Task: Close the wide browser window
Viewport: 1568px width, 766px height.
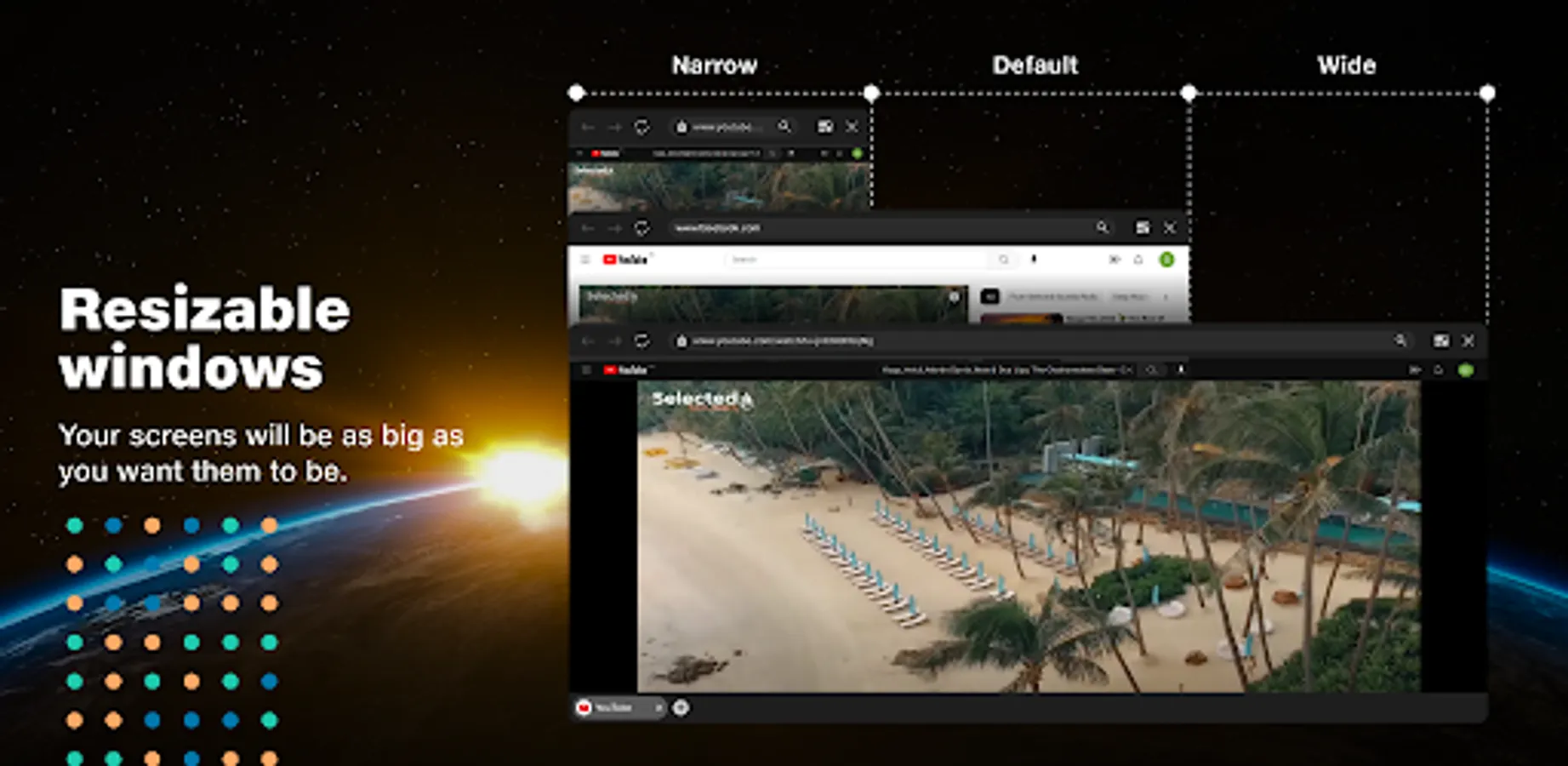Action: [x=1468, y=340]
